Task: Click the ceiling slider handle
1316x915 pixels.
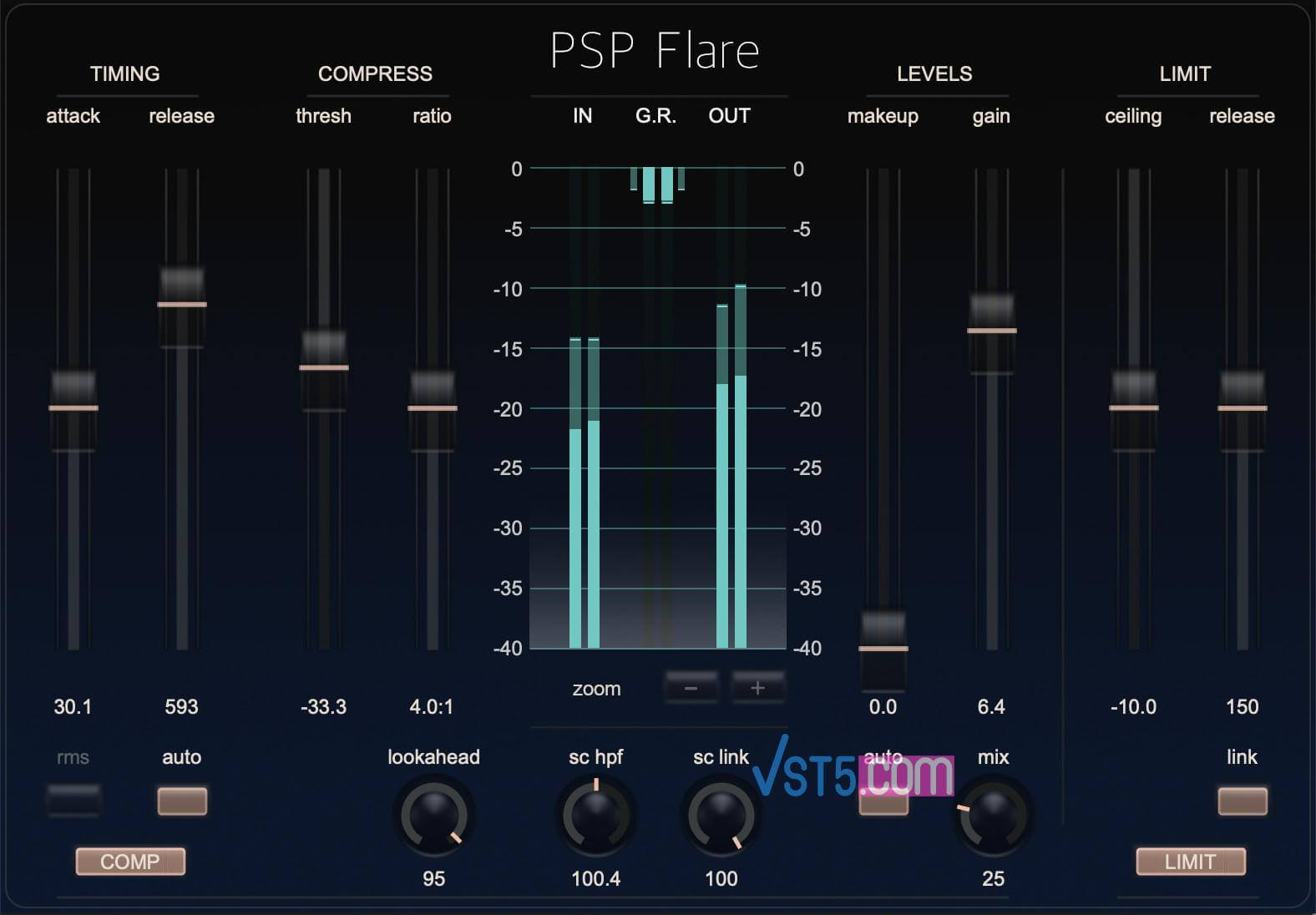Action: (x=1134, y=408)
